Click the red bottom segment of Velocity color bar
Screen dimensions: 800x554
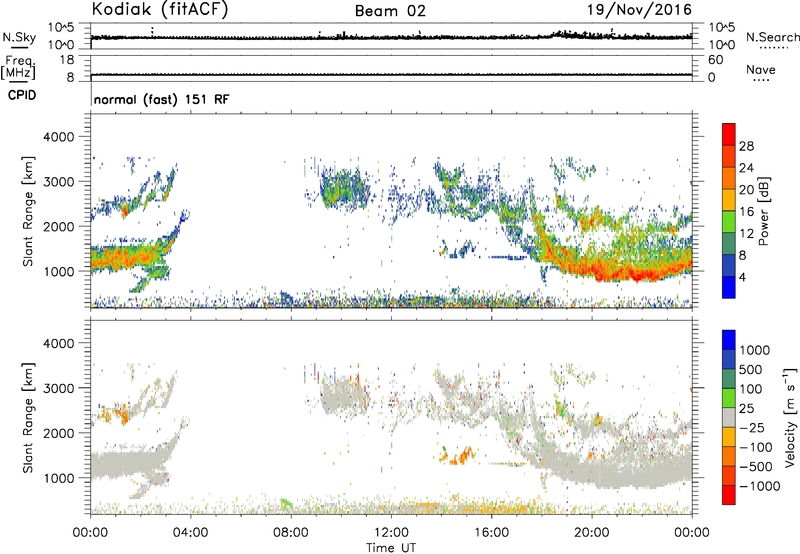pos(729,495)
